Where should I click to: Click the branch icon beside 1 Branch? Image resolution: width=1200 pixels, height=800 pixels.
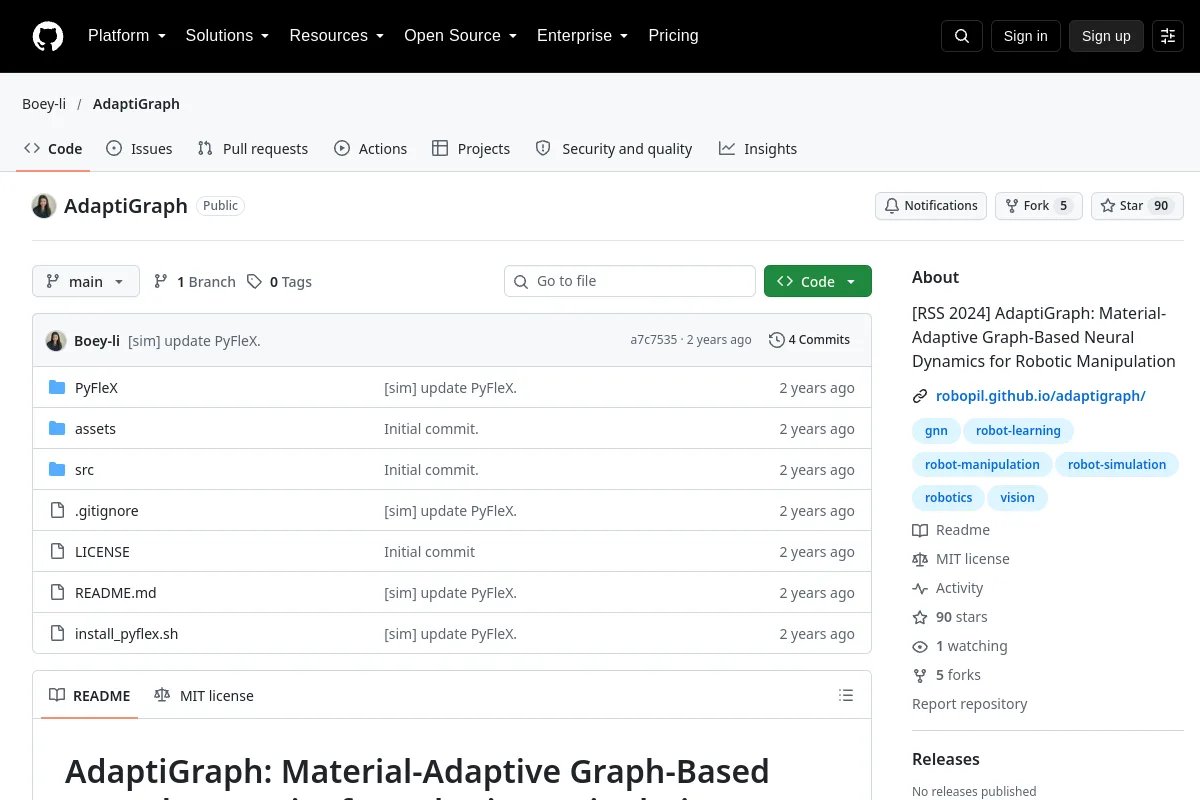(x=161, y=282)
